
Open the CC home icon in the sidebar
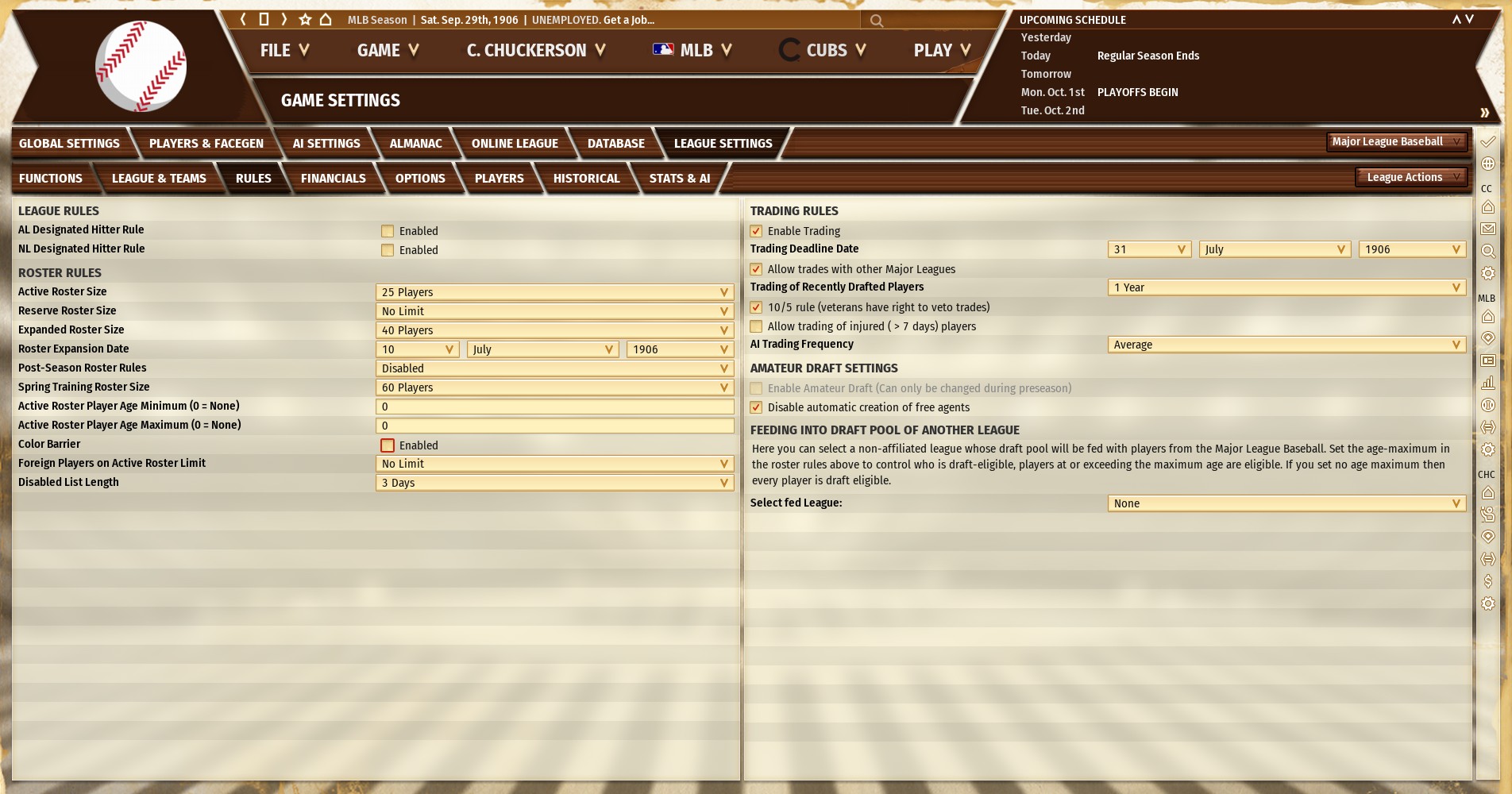(x=1488, y=207)
